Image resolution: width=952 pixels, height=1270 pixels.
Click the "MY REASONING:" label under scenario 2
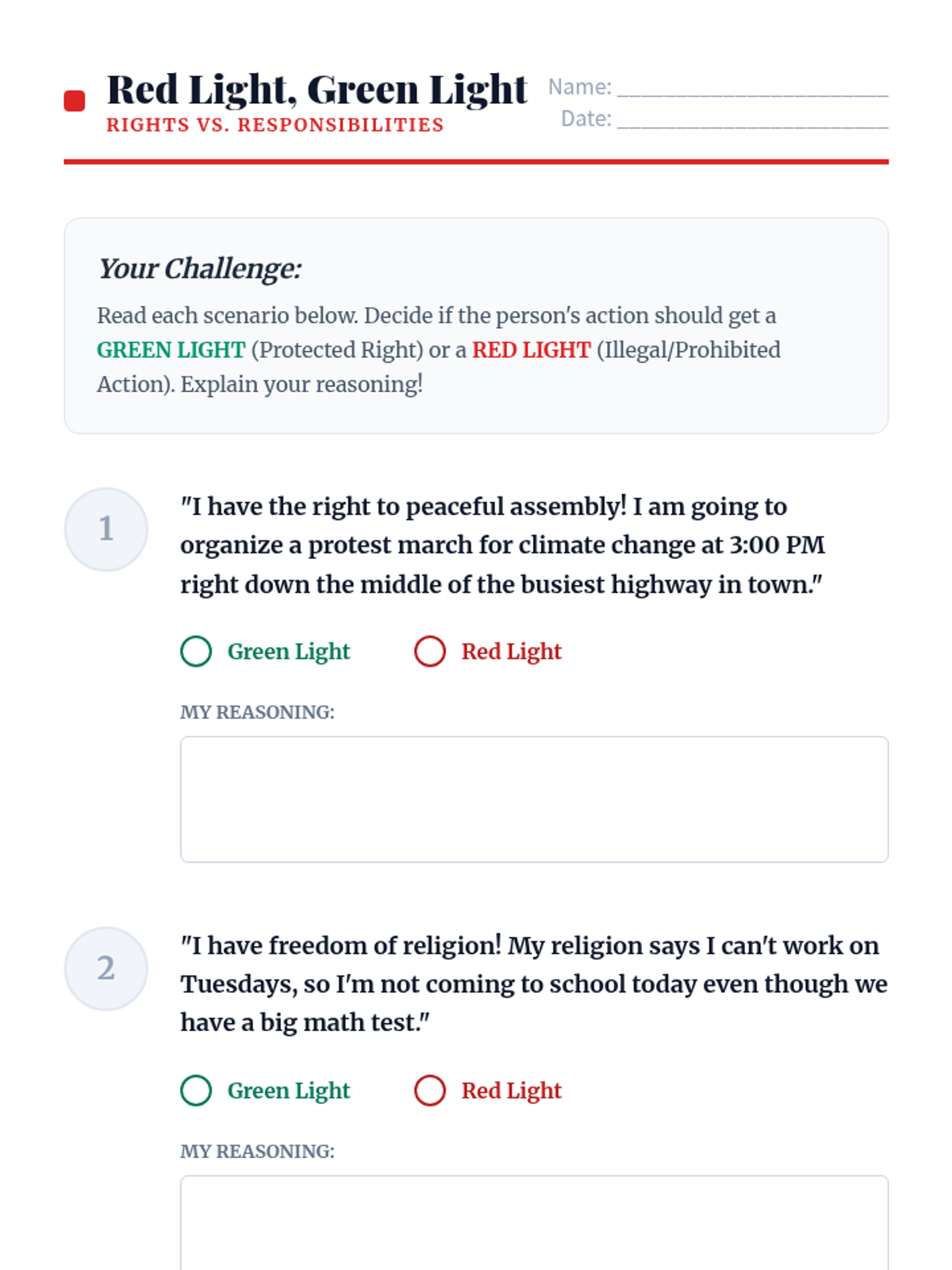click(257, 1151)
